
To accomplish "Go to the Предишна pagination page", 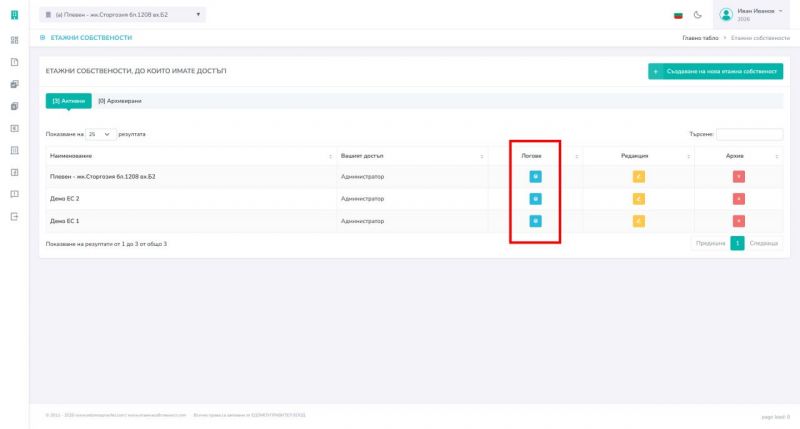I will coord(710,243).
